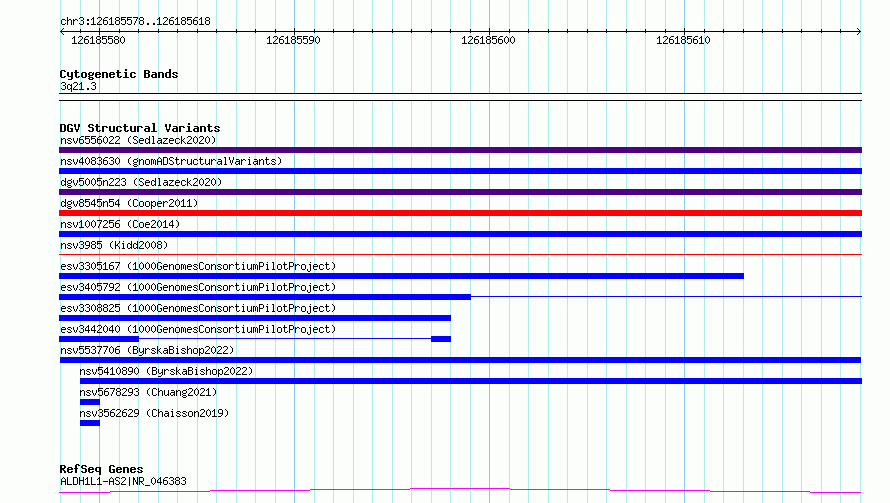Open nsv3985 (Kidd2008) variant label
The width and height of the screenshot is (890, 503).
(114, 245)
